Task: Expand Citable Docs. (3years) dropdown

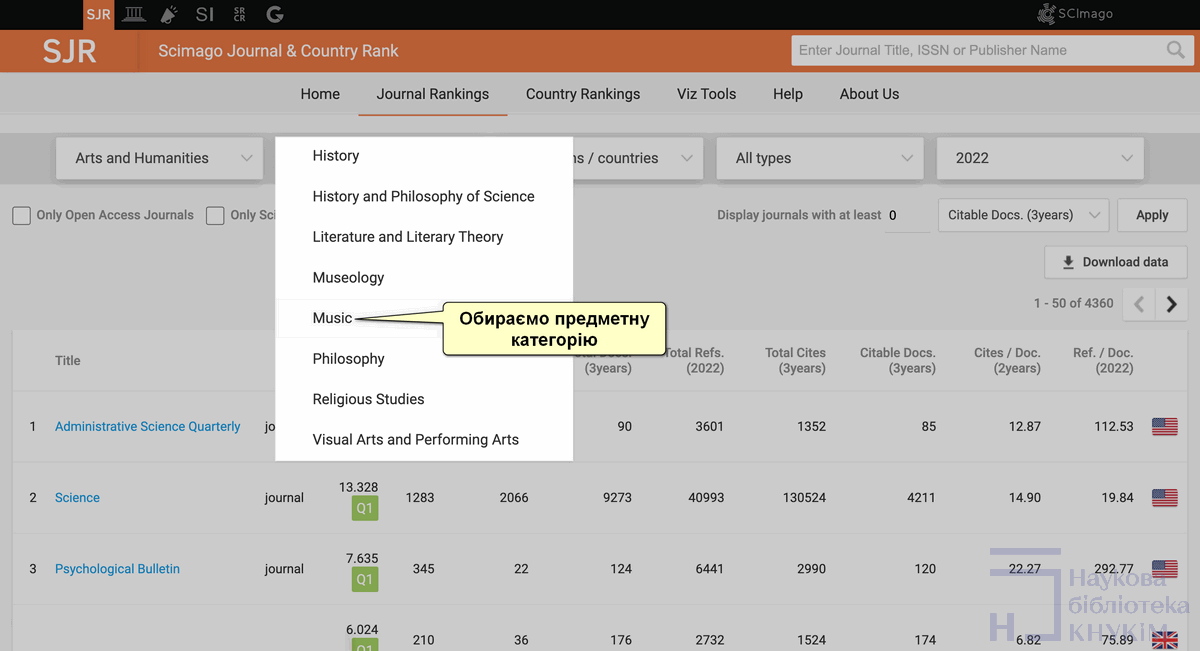Action: (x=1023, y=215)
